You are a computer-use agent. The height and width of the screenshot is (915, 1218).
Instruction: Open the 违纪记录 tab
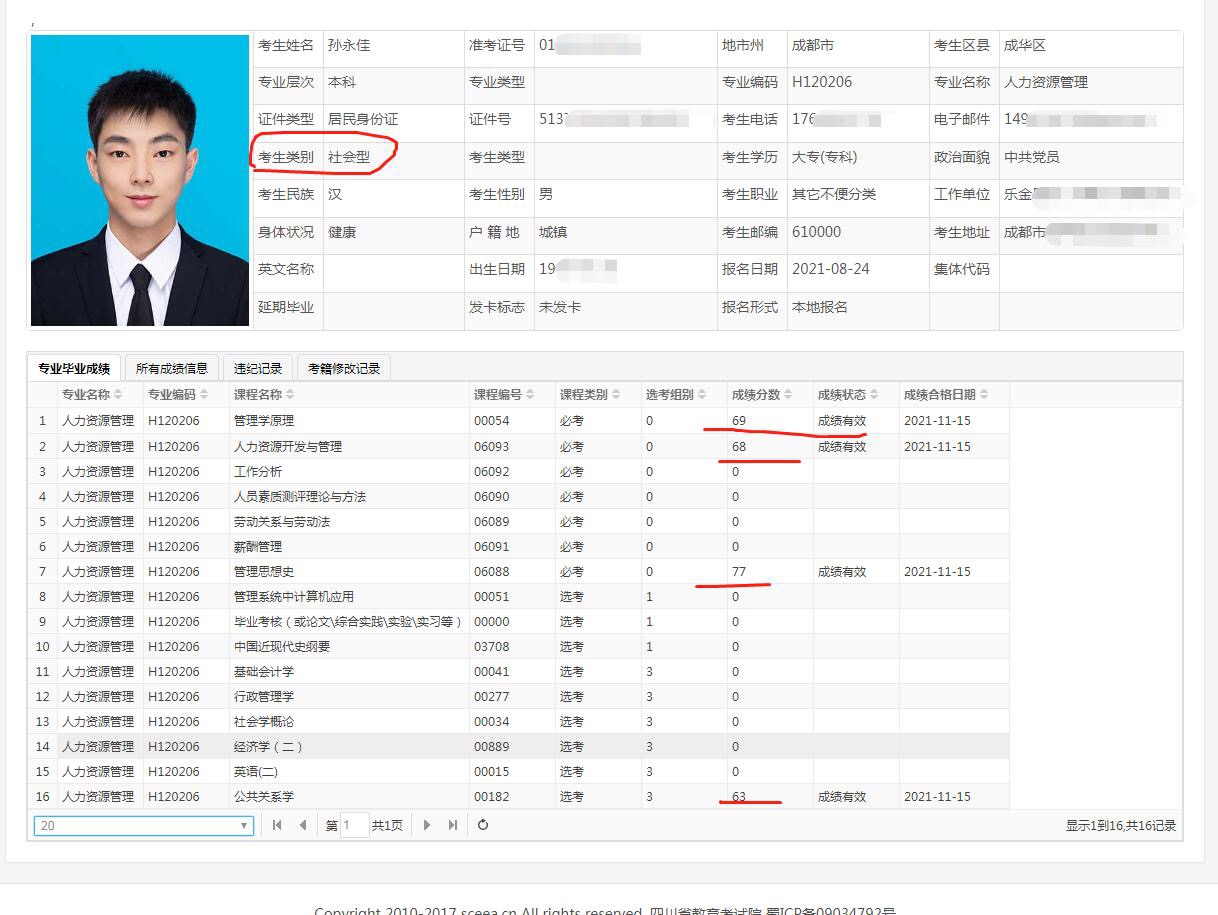[x=258, y=368]
